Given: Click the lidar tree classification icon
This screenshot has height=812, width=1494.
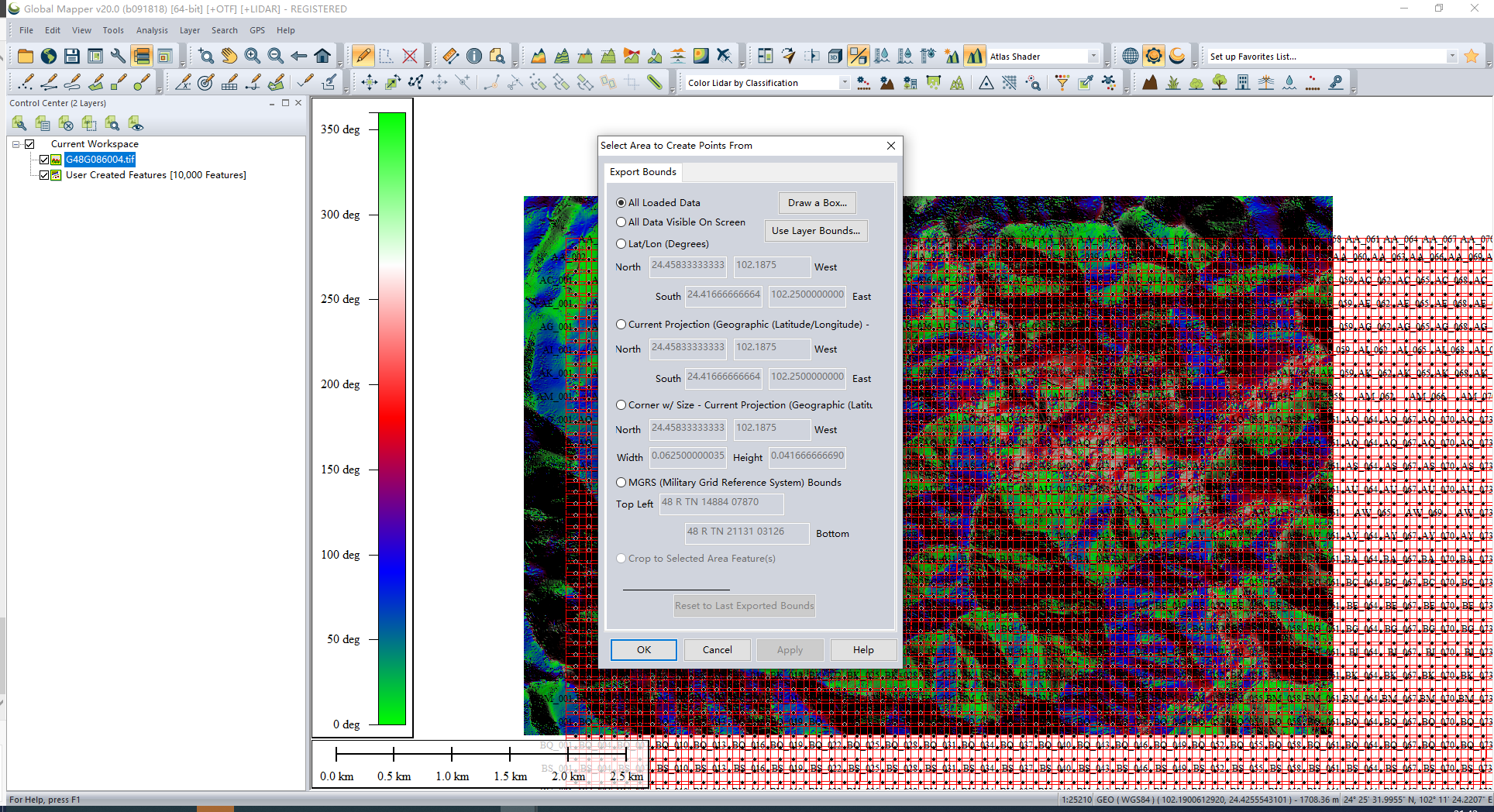Looking at the screenshot, I should pyautogui.click(x=1220, y=82).
